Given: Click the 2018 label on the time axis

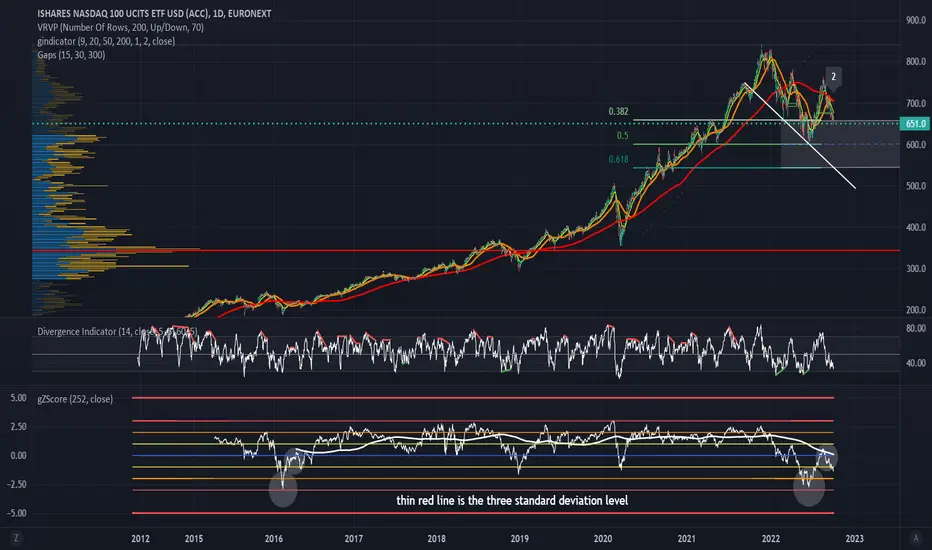Looking at the screenshot, I should (436, 539).
